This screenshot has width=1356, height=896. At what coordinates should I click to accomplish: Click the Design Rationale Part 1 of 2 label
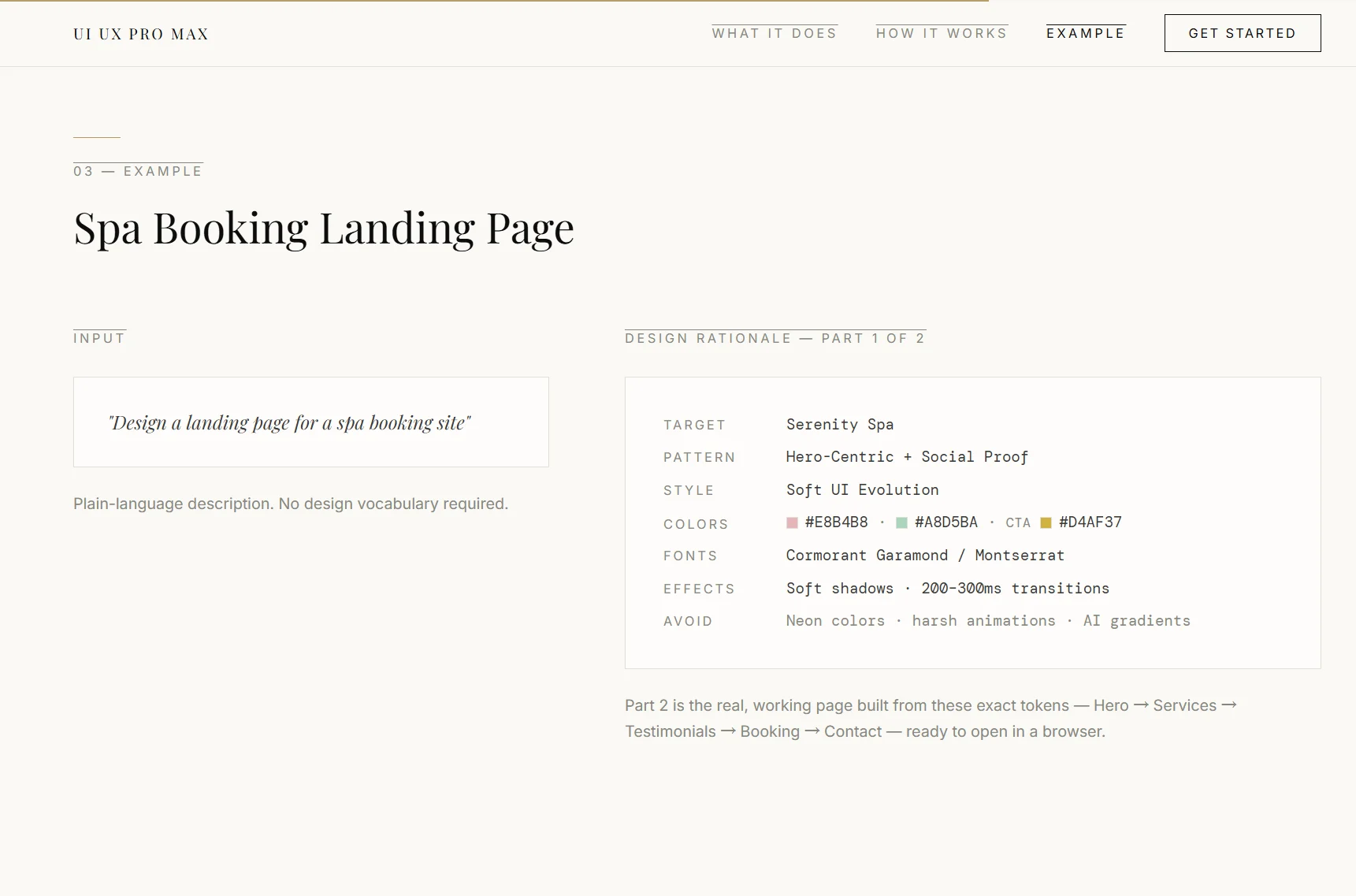(x=775, y=338)
